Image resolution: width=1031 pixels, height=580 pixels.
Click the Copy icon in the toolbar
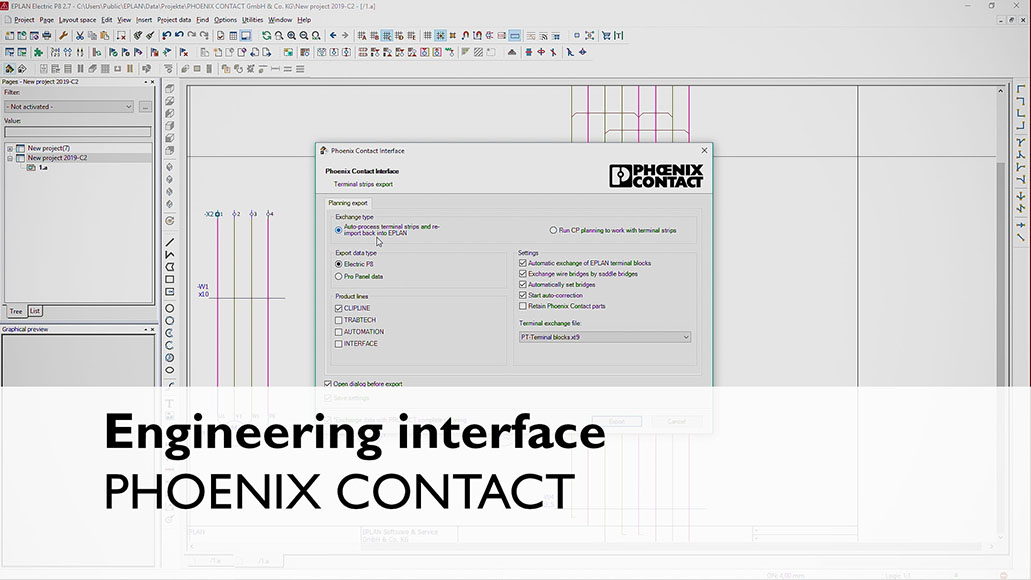tap(92, 36)
